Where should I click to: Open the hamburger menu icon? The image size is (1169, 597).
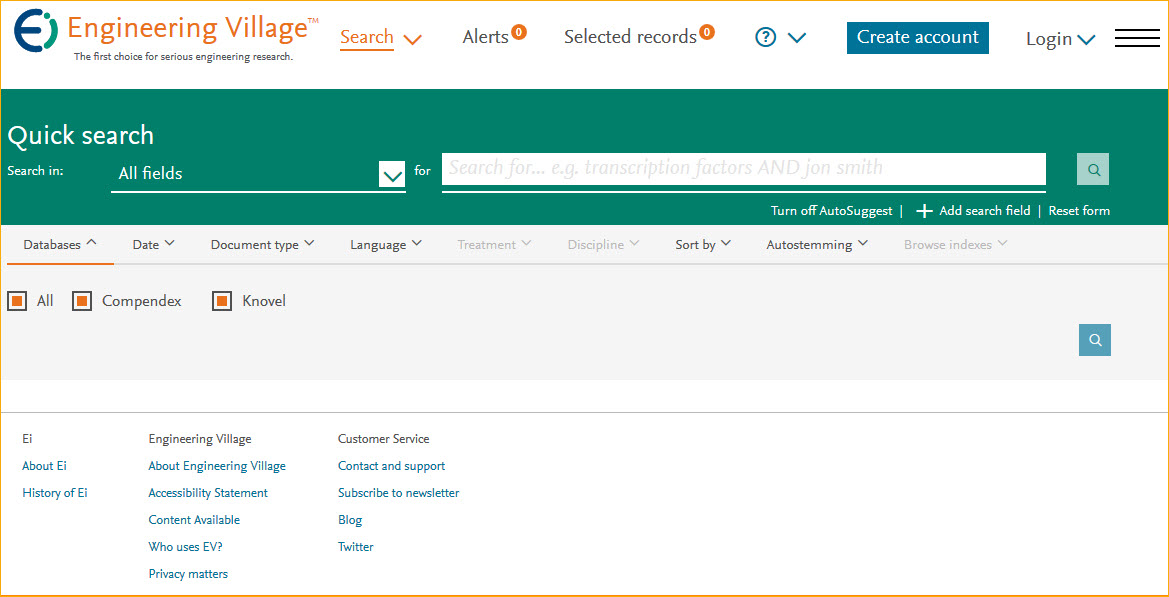tap(1137, 38)
